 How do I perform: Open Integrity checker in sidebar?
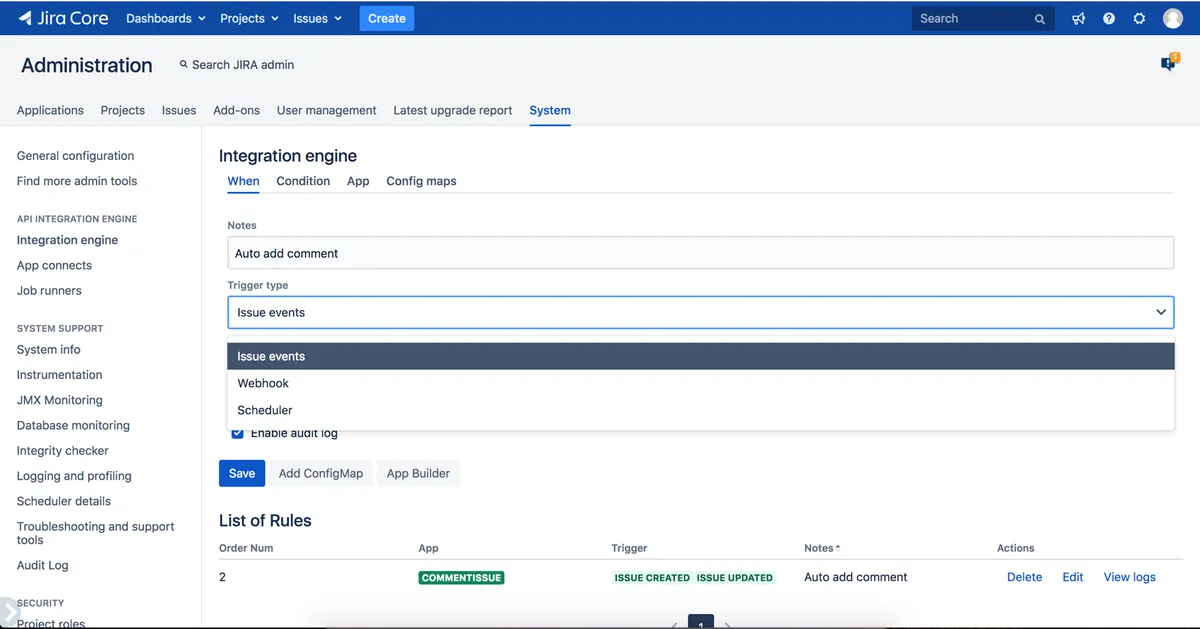(x=63, y=451)
